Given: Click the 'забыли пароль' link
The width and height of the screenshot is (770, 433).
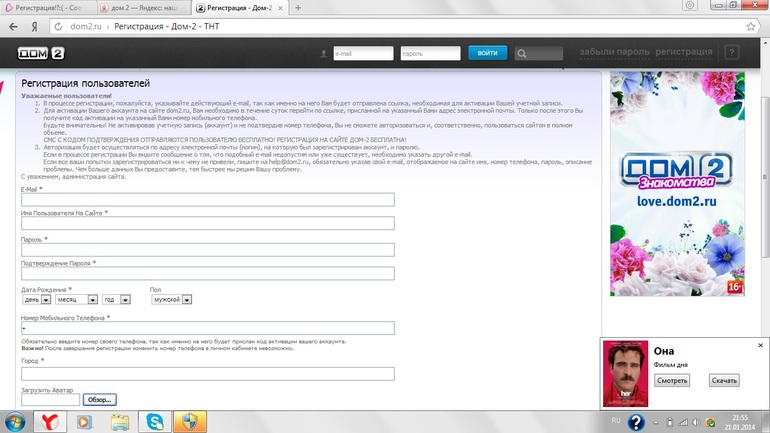Looking at the screenshot, I should click(x=614, y=51).
